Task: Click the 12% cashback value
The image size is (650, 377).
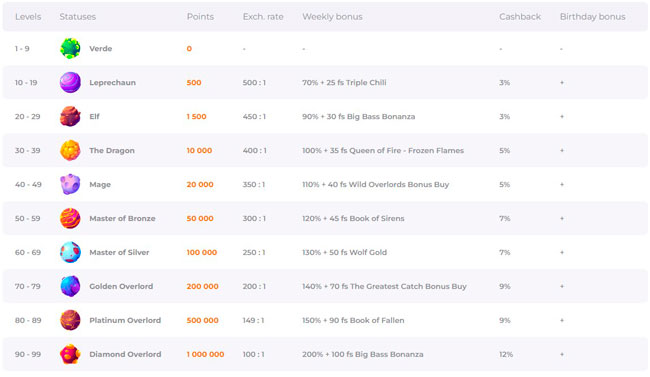Action: coord(506,355)
